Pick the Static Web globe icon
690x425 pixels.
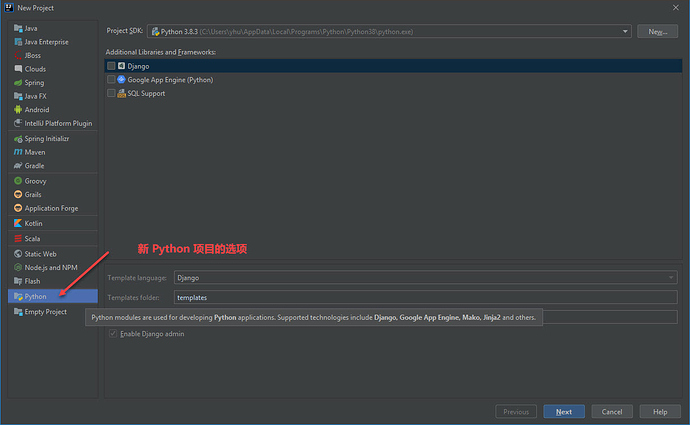(18, 254)
